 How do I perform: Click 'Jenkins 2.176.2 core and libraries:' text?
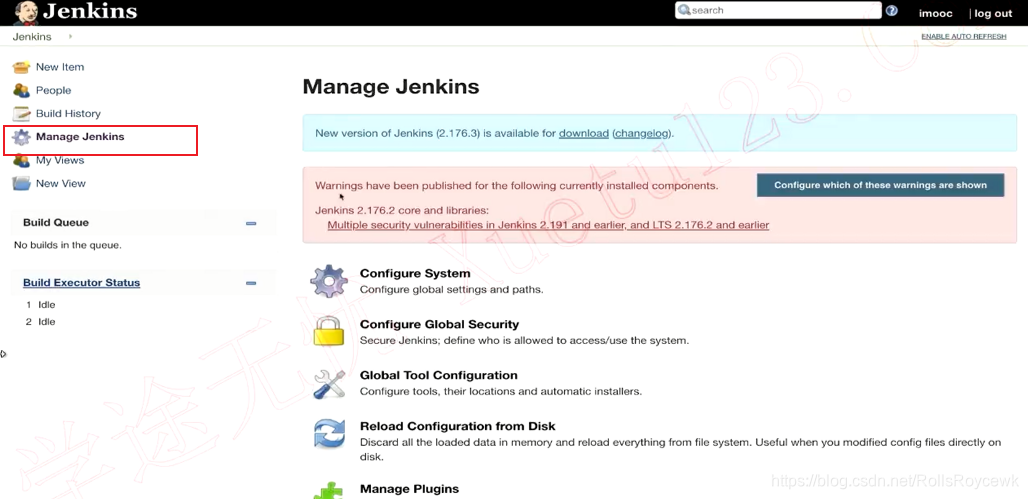pyautogui.click(x=402, y=211)
